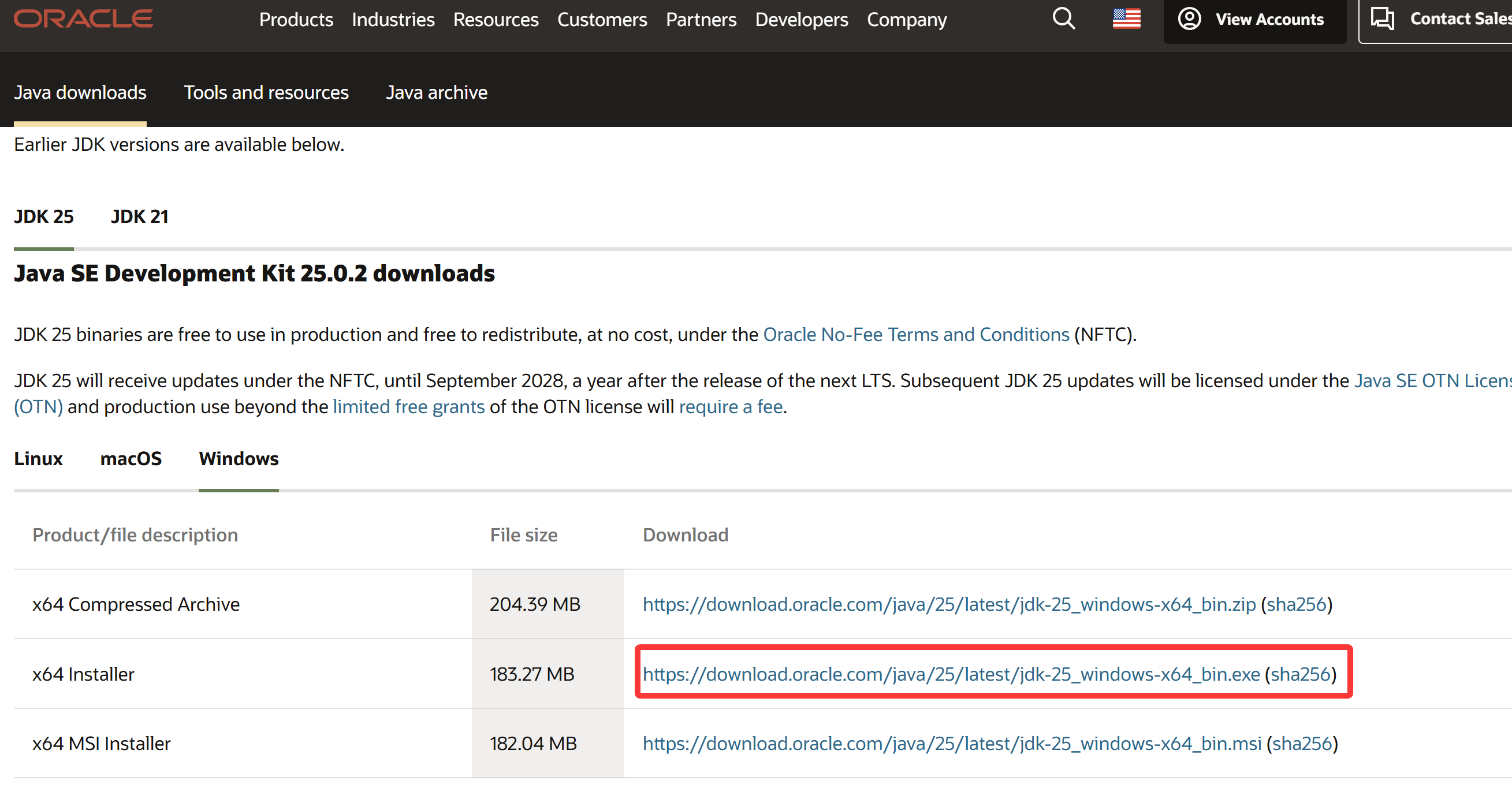Click the US flag country selector

pyautogui.click(x=1126, y=19)
